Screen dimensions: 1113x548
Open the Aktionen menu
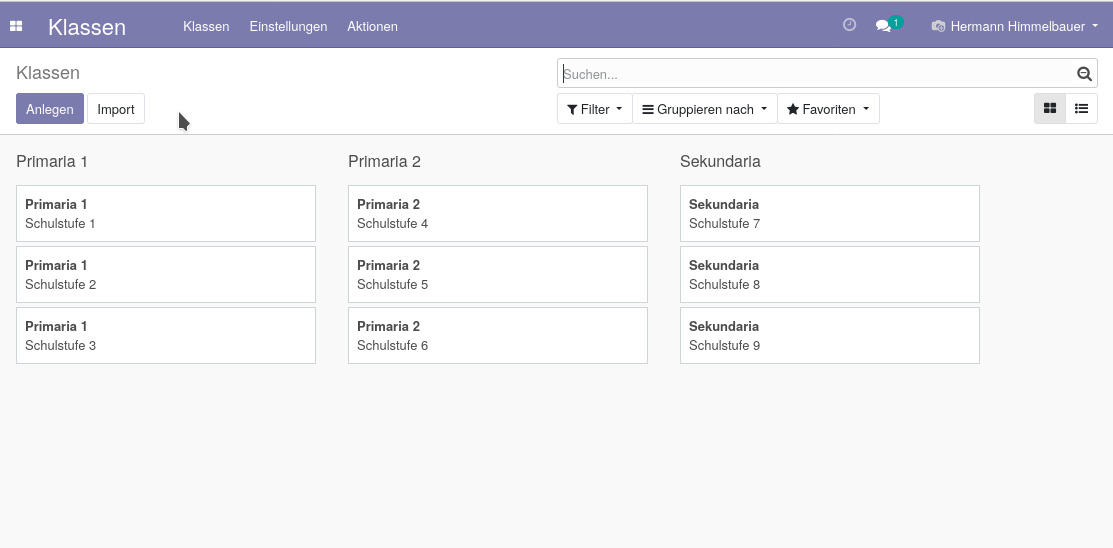coord(372,26)
